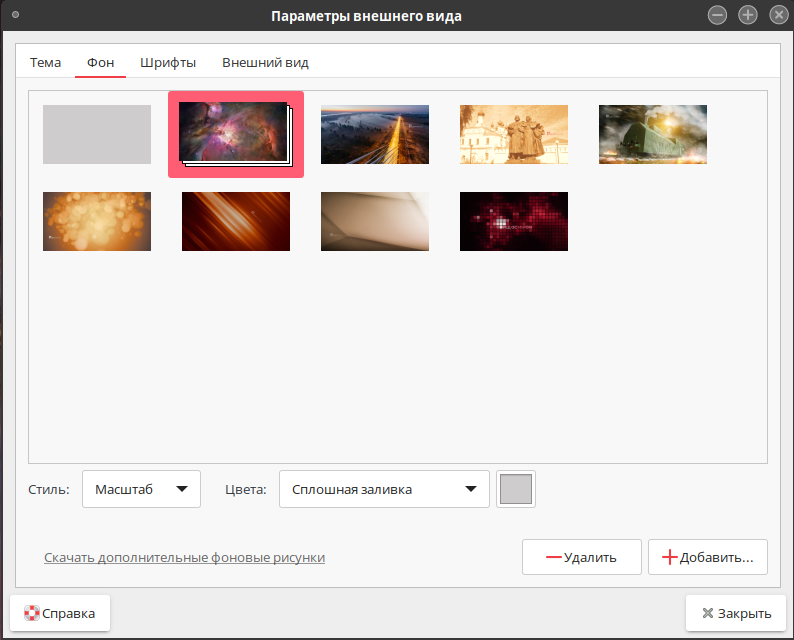This screenshot has width=794, height=640.
Task: Open the Шрифты tab
Action: [x=168, y=62]
